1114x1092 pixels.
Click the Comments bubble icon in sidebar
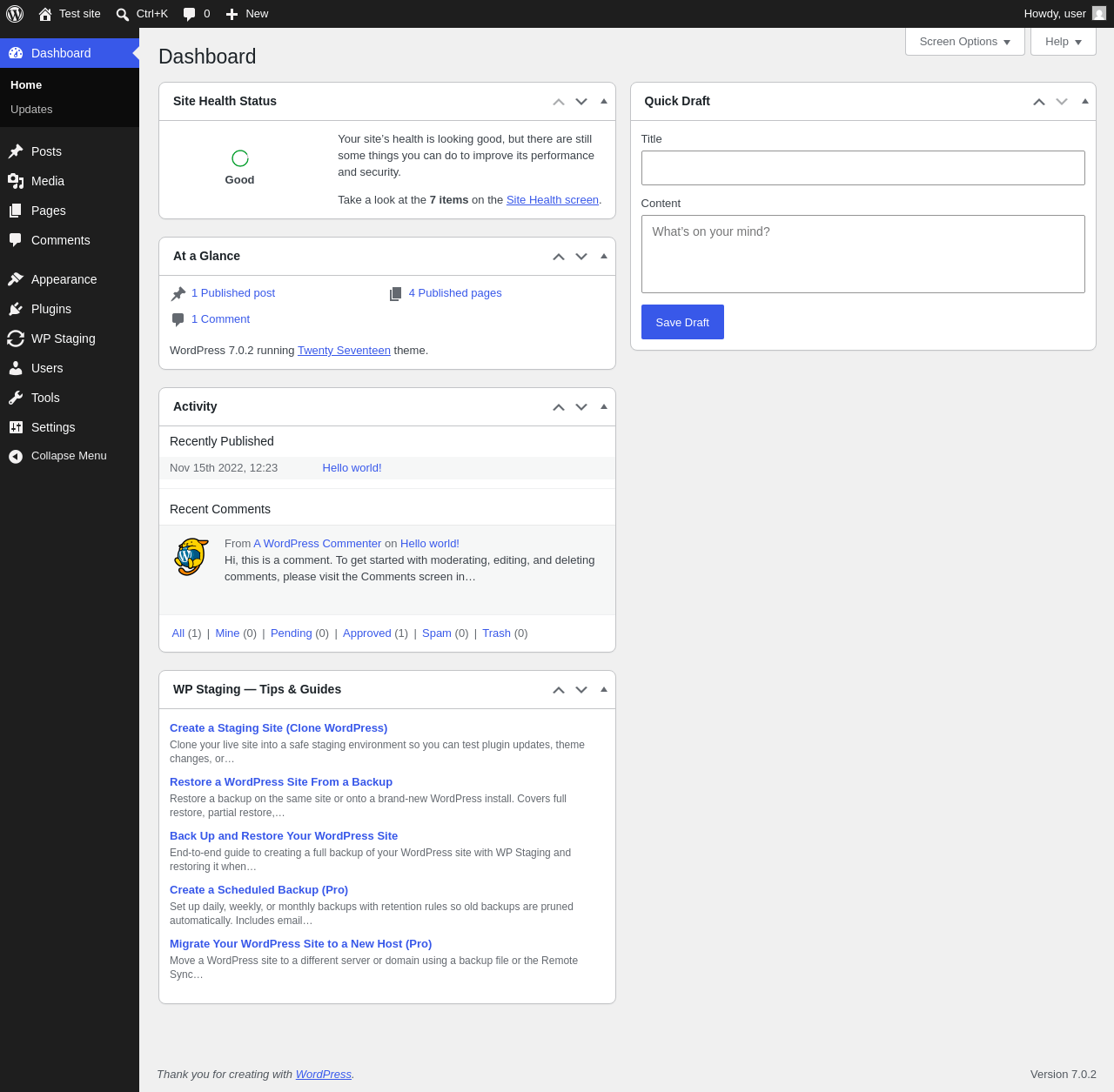16,240
